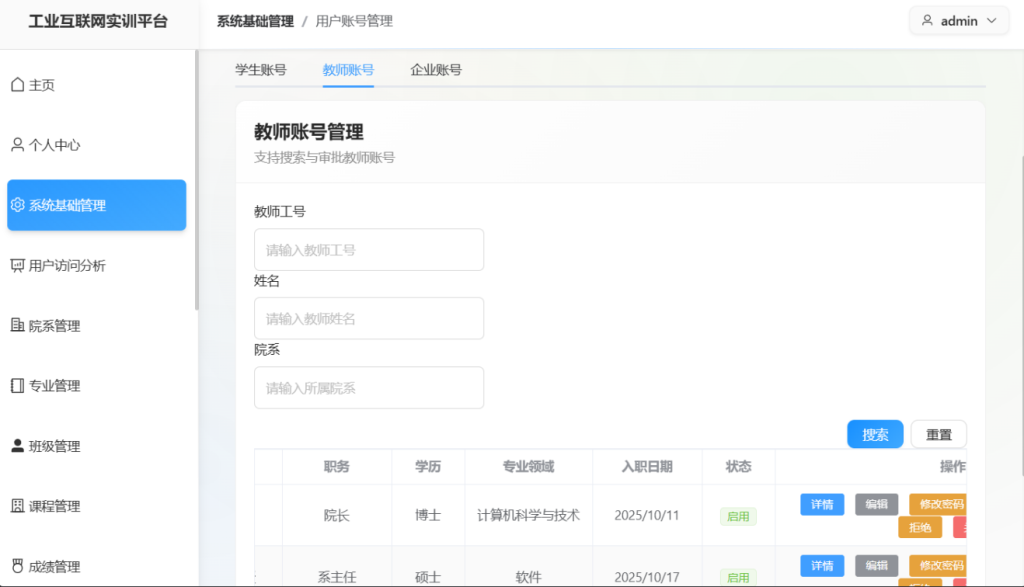This screenshot has height=587, width=1024.
Task: Click the person icon for 个人中心
Action: point(17,145)
